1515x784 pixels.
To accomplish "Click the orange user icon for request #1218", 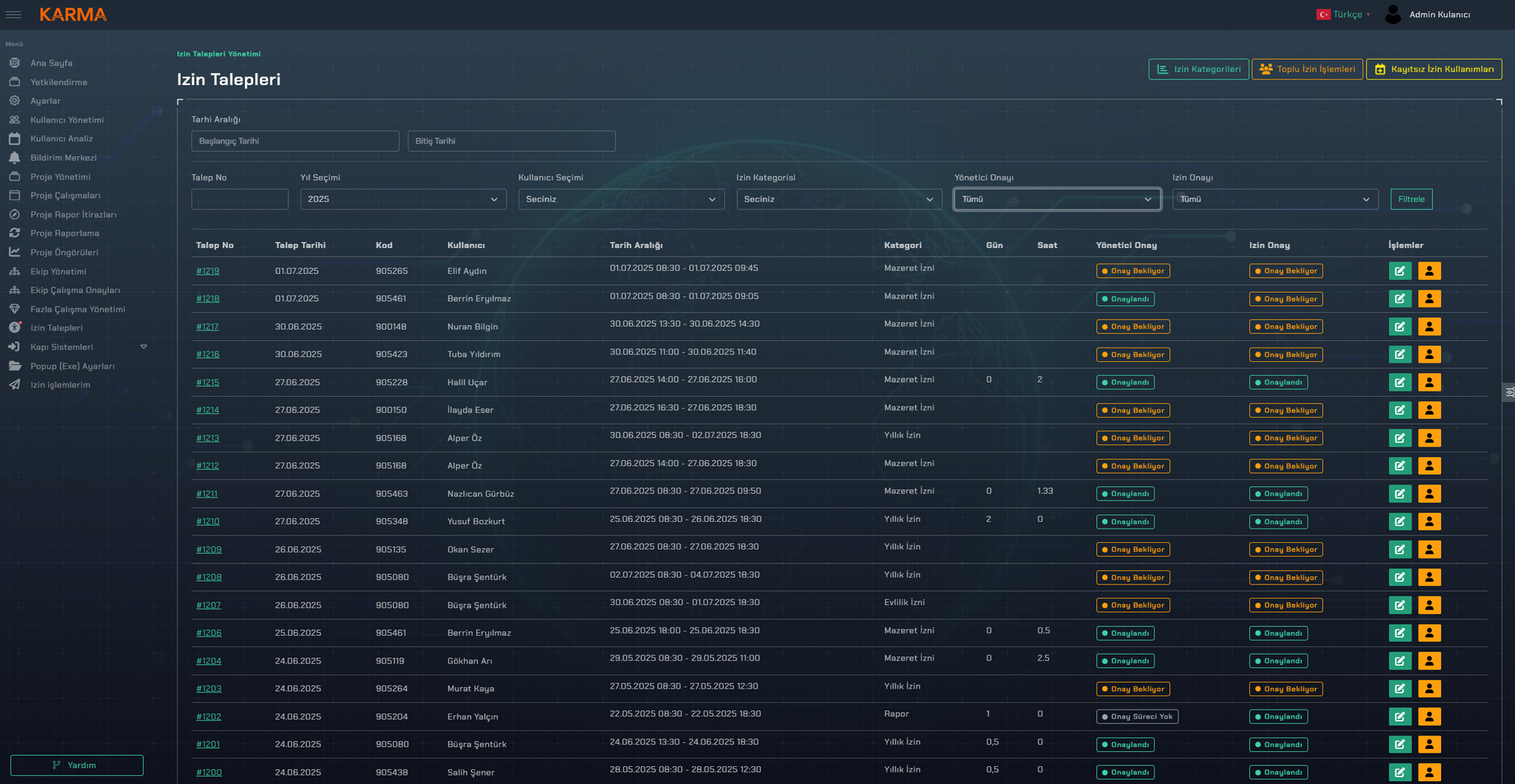I will pyautogui.click(x=1429, y=299).
